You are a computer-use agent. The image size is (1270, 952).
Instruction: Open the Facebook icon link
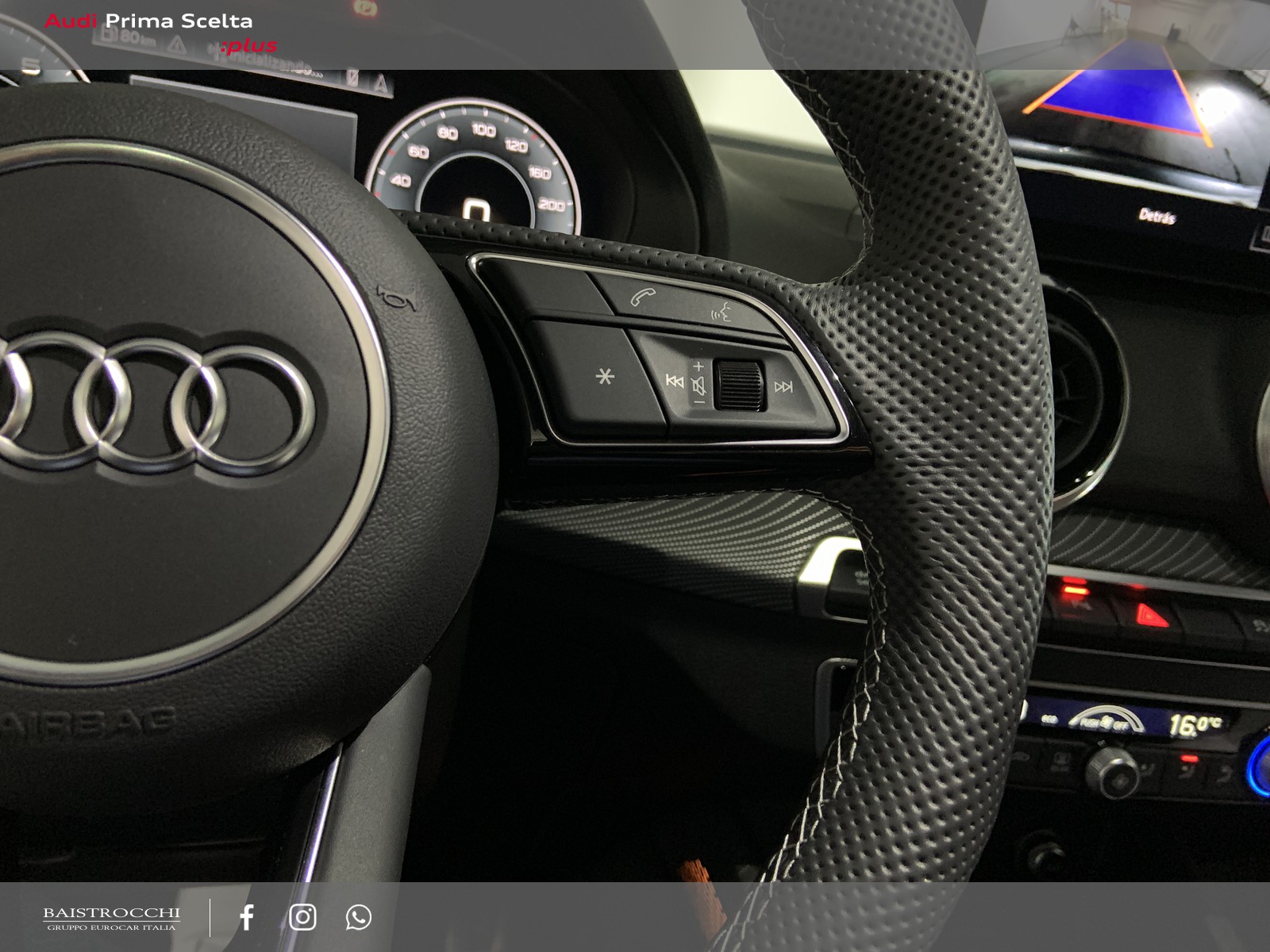(x=247, y=917)
